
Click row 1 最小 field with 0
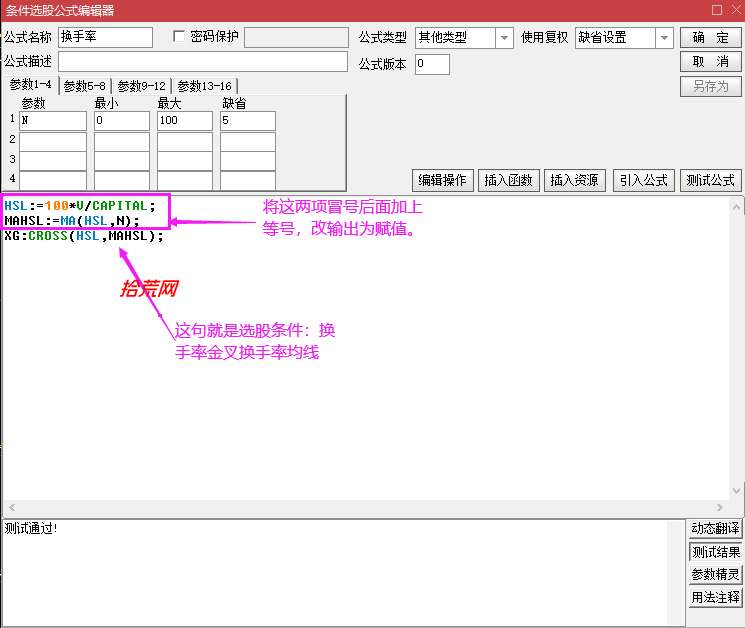(x=122, y=121)
